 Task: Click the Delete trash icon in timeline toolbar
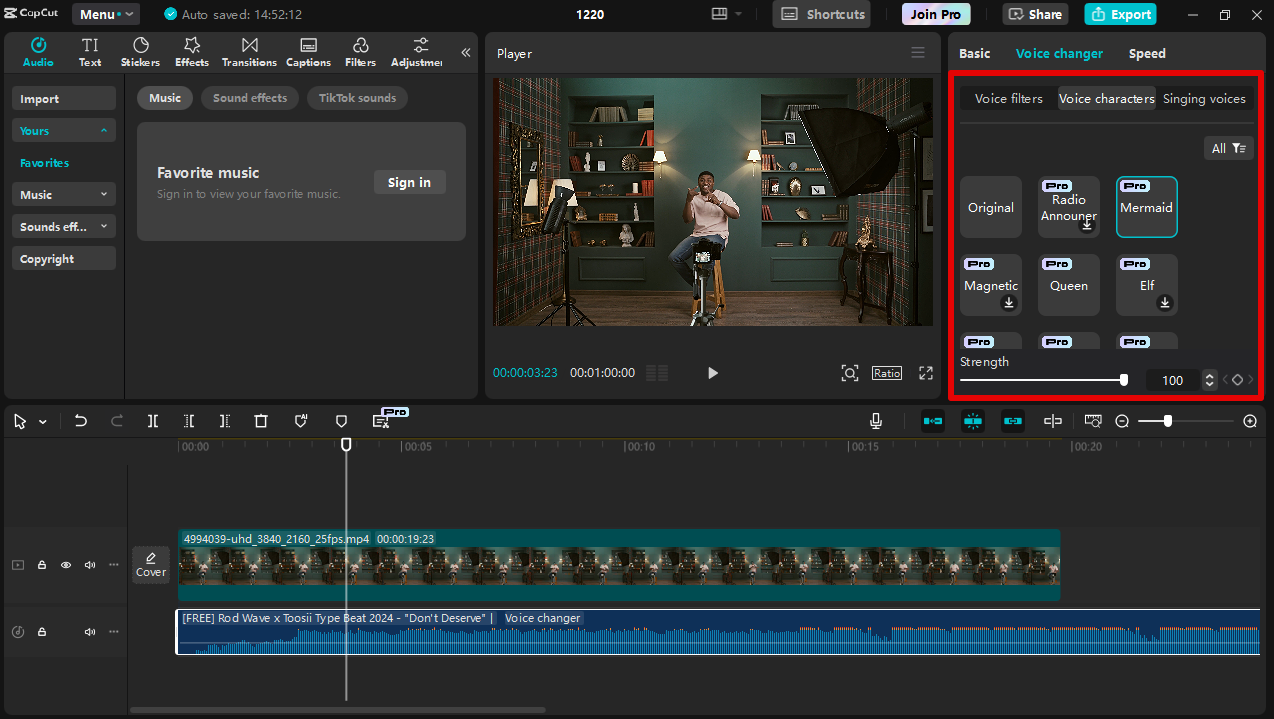261,421
